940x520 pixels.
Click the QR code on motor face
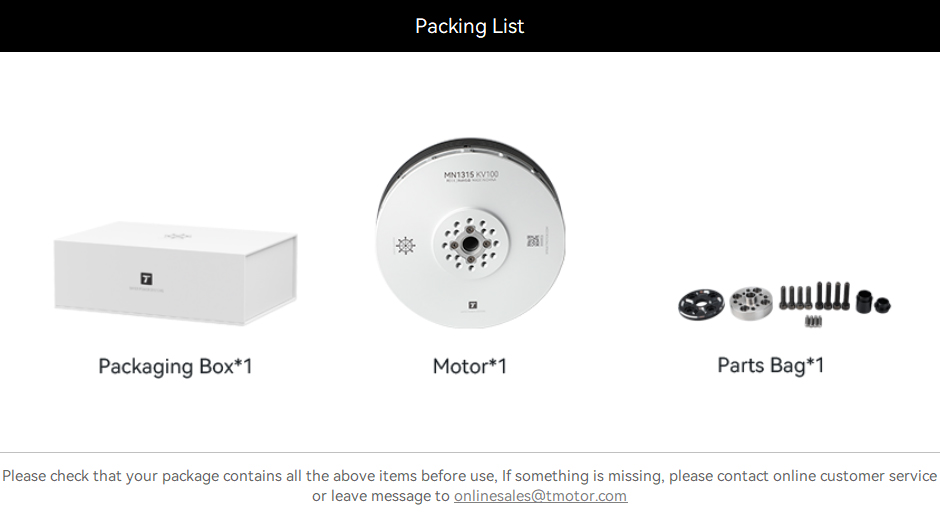(x=532, y=241)
